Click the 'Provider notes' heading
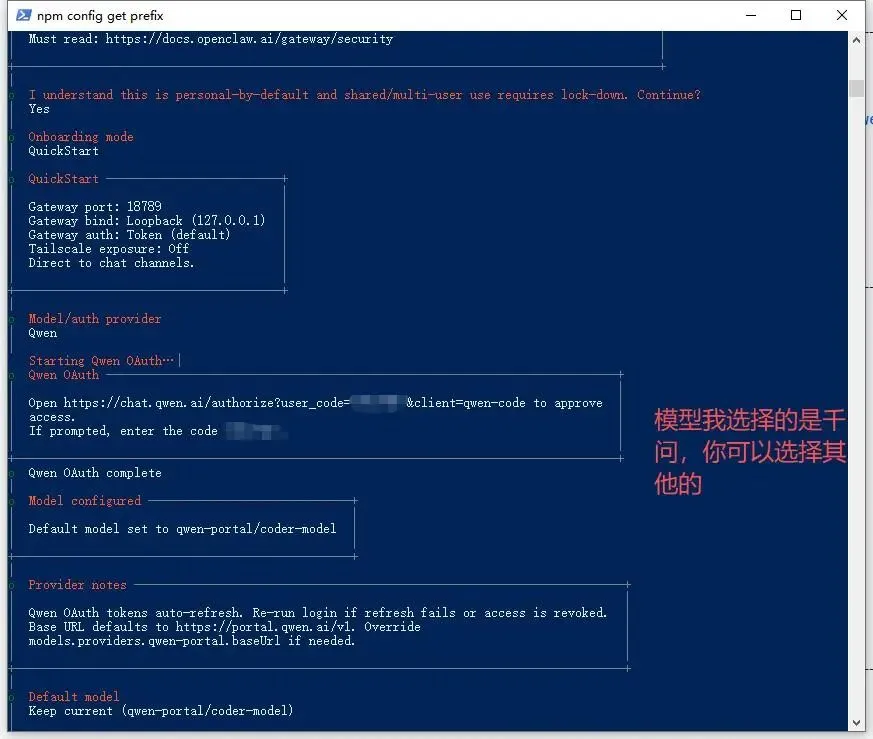 pyautogui.click(x=77, y=585)
